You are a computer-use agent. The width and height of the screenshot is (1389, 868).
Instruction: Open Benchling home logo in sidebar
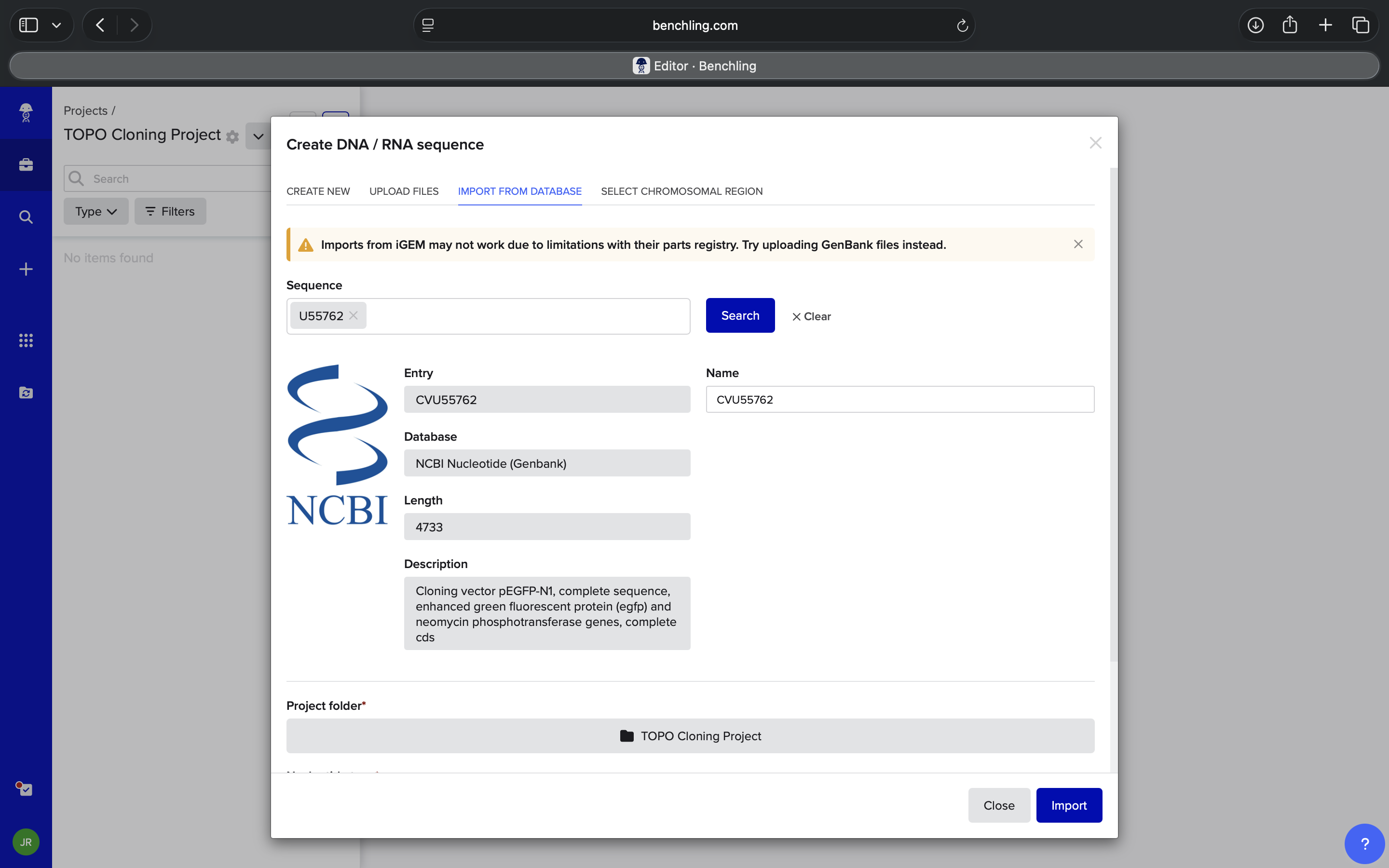point(26,112)
